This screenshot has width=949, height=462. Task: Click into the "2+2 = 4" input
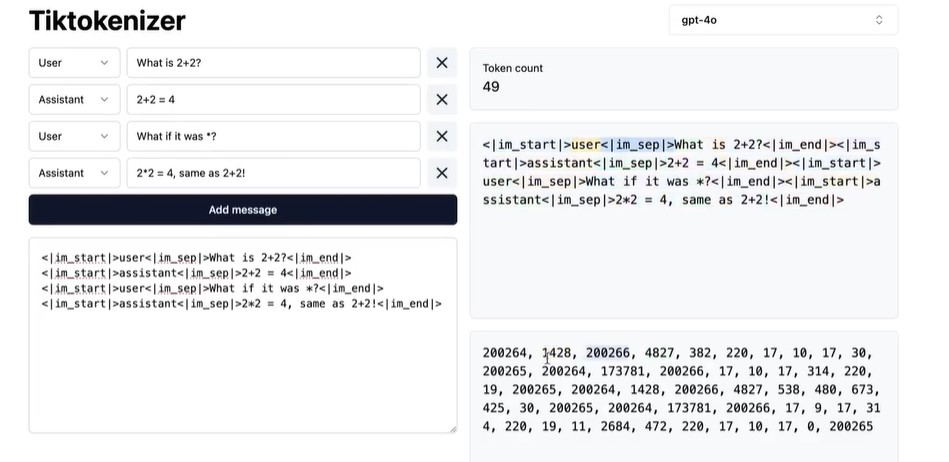tap(272, 100)
